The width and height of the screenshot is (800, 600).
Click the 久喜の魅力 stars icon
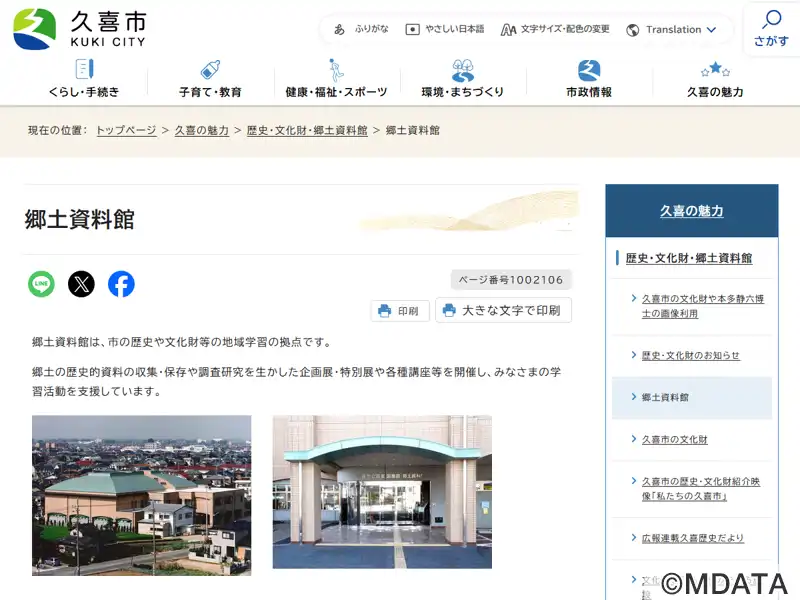715,69
